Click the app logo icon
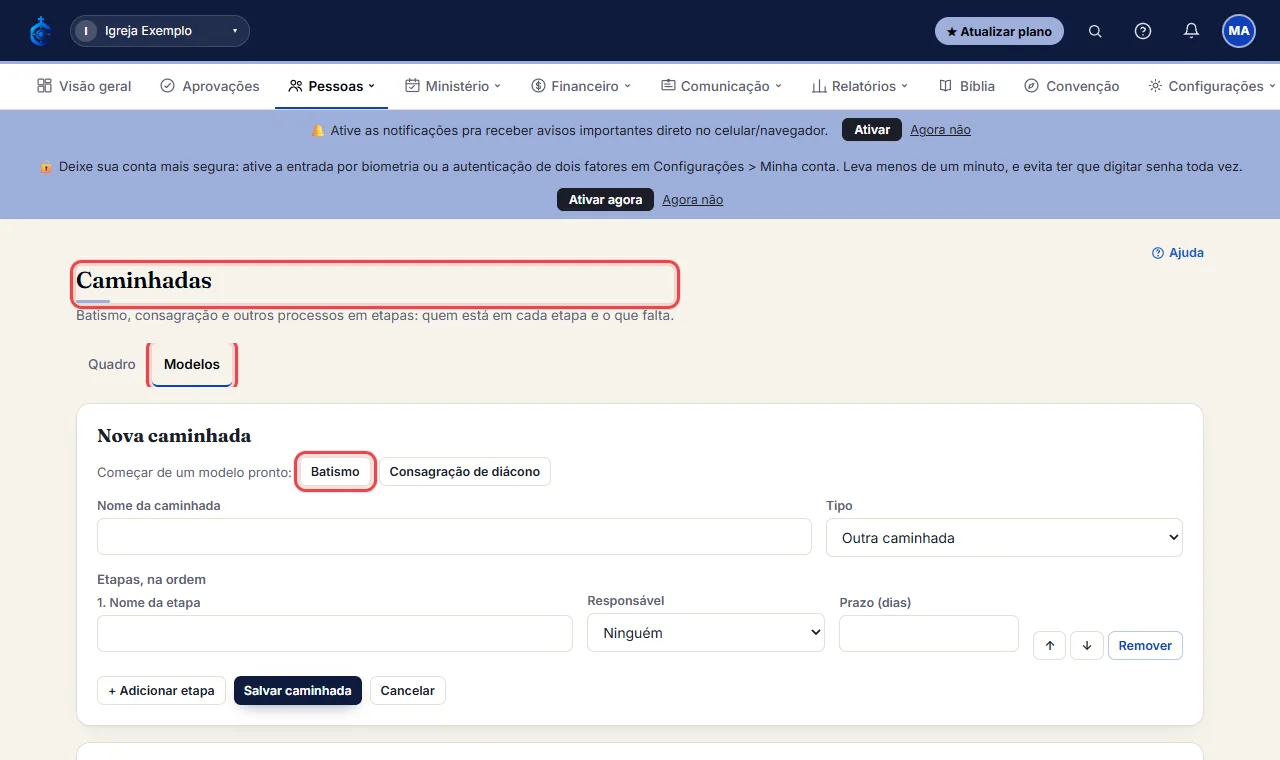Viewport: 1280px width, 760px height. (40, 31)
